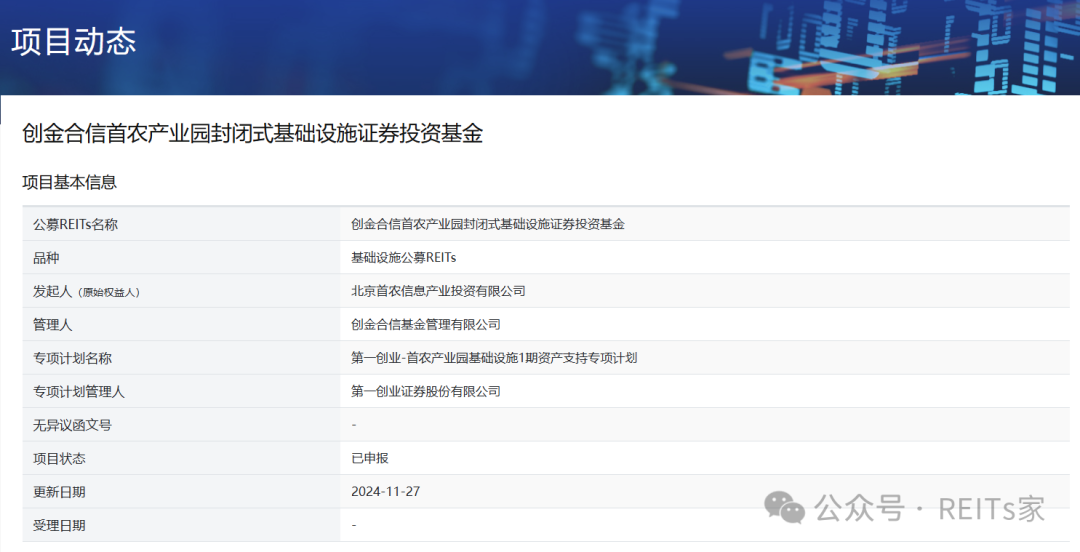Click the 项目动态 banner heading
1080x552 pixels.
pyautogui.click(x=74, y=41)
